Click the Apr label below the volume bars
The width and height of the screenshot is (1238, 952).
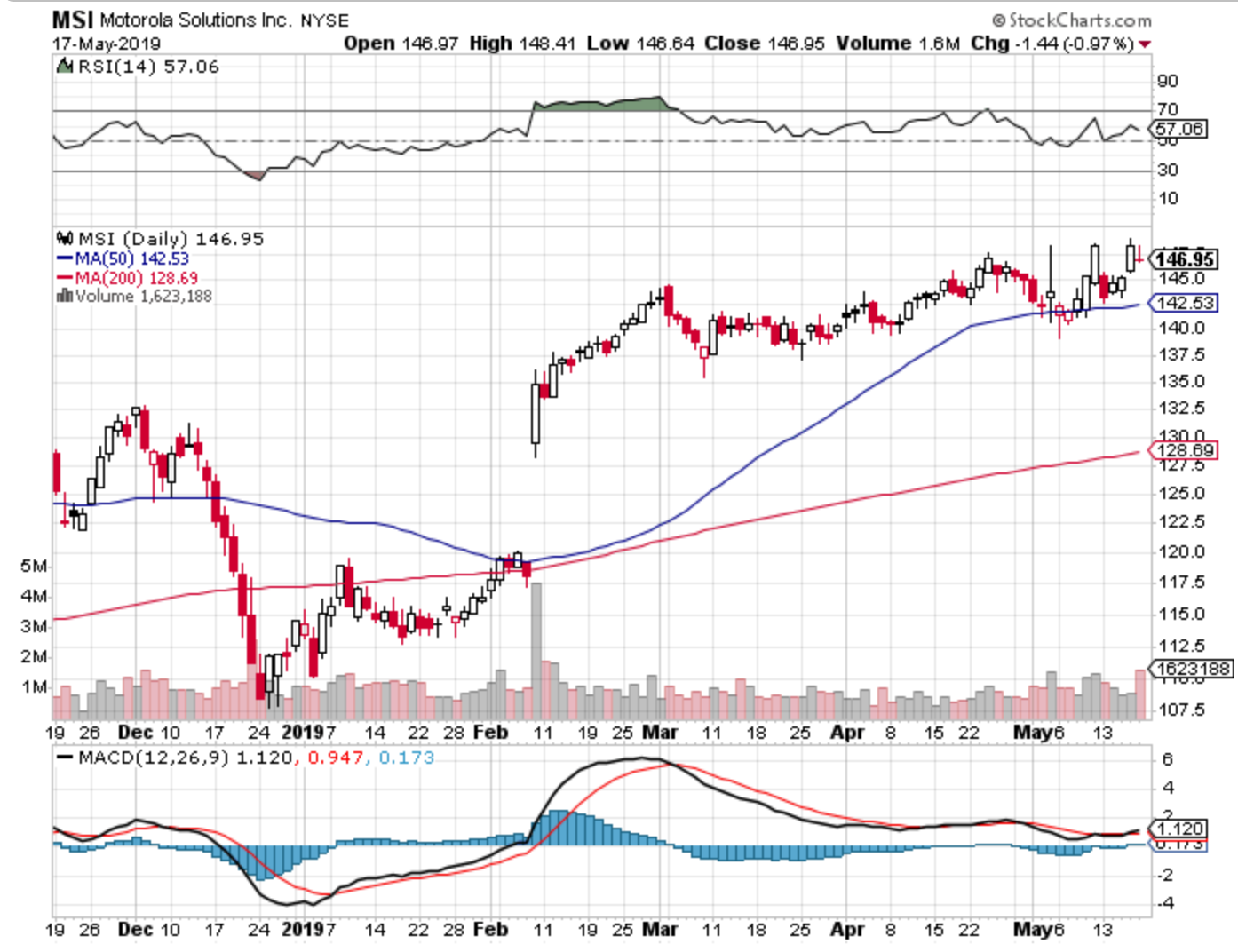(x=848, y=733)
